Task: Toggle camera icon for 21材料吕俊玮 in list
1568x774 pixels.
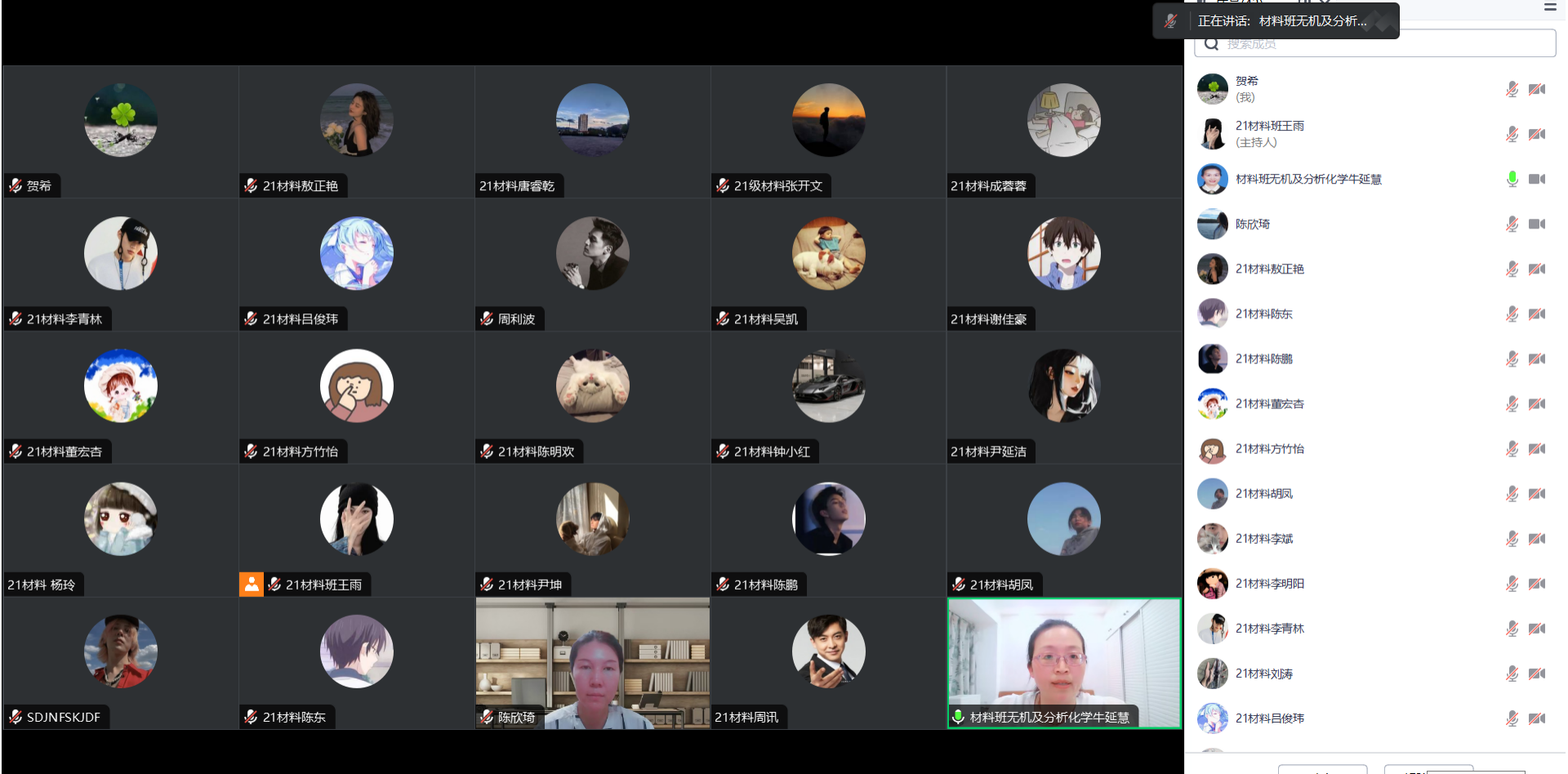Action: [1537, 718]
